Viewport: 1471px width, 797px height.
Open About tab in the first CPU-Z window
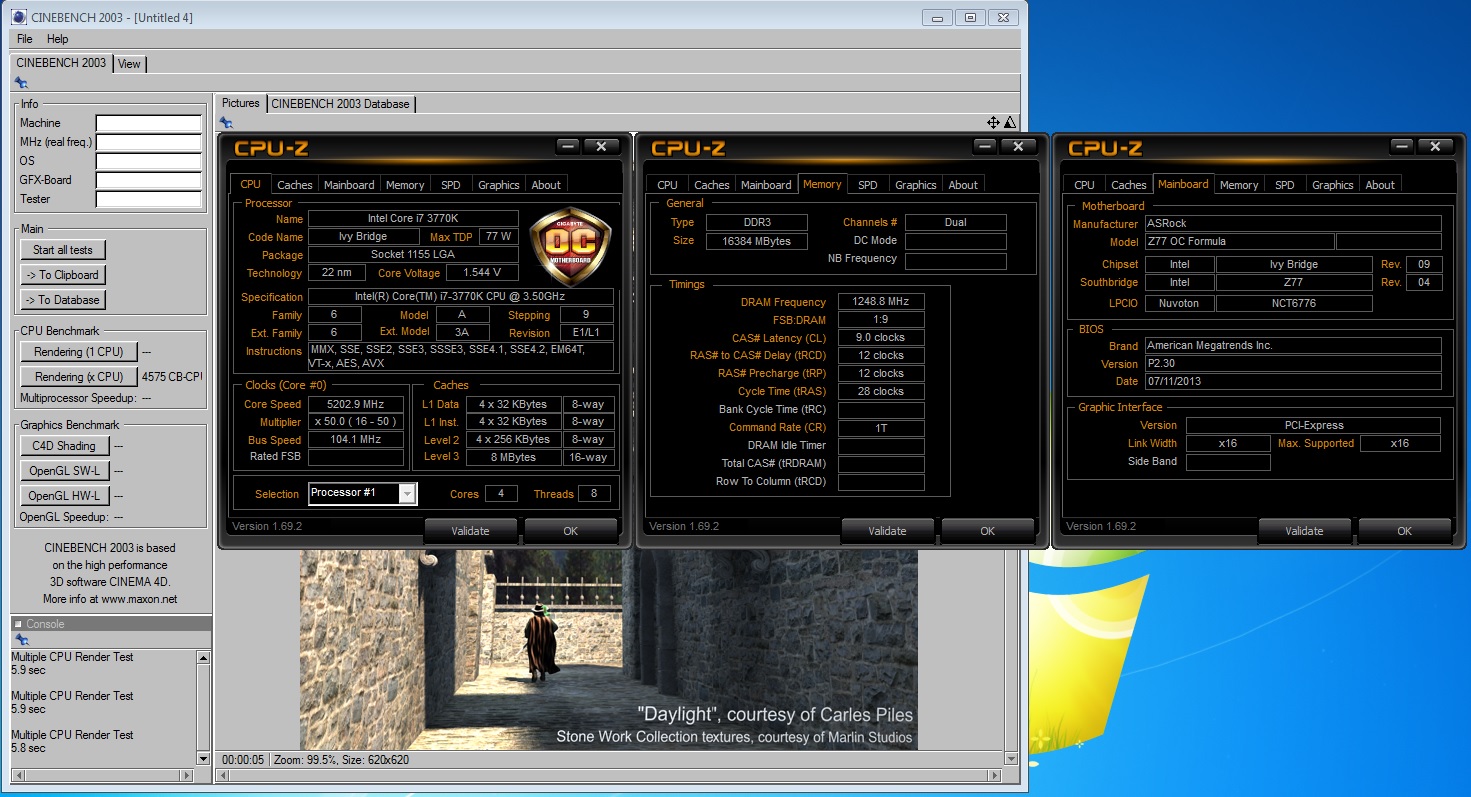pyautogui.click(x=546, y=185)
